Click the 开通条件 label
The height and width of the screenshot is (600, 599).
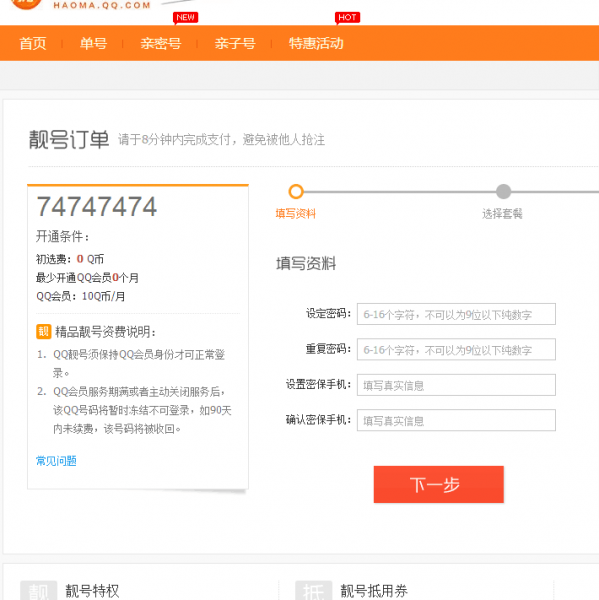tap(63, 236)
